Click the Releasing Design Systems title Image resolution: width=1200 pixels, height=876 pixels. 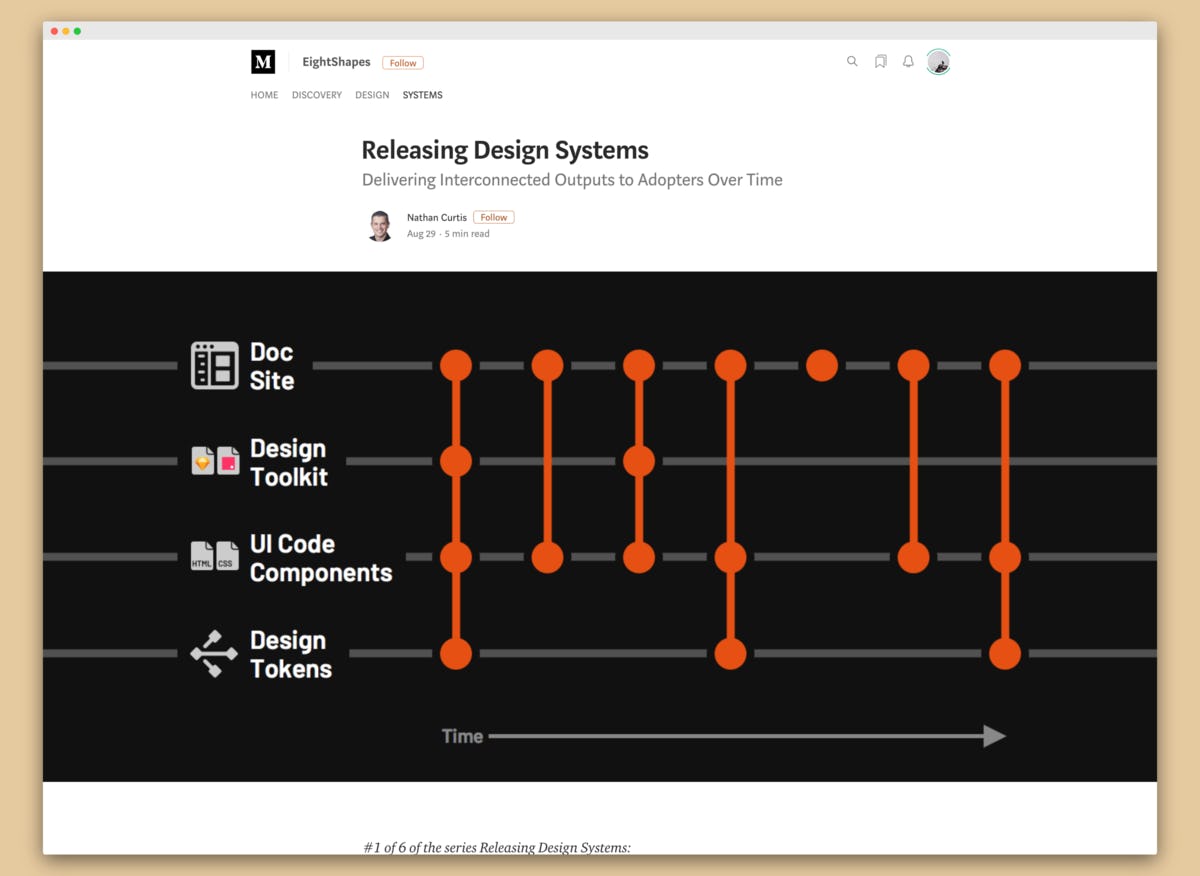pos(505,150)
